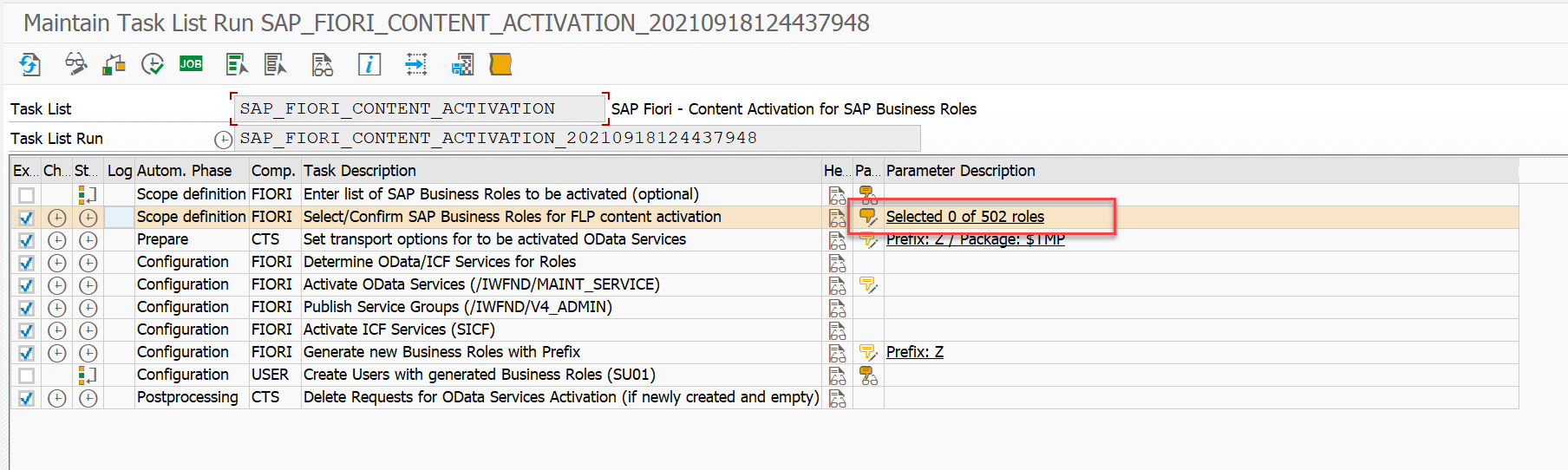Check the 'Enter list of SAP Business Roles' checkbox
Screen dimensions: 1568x470
tap(27, 195)
